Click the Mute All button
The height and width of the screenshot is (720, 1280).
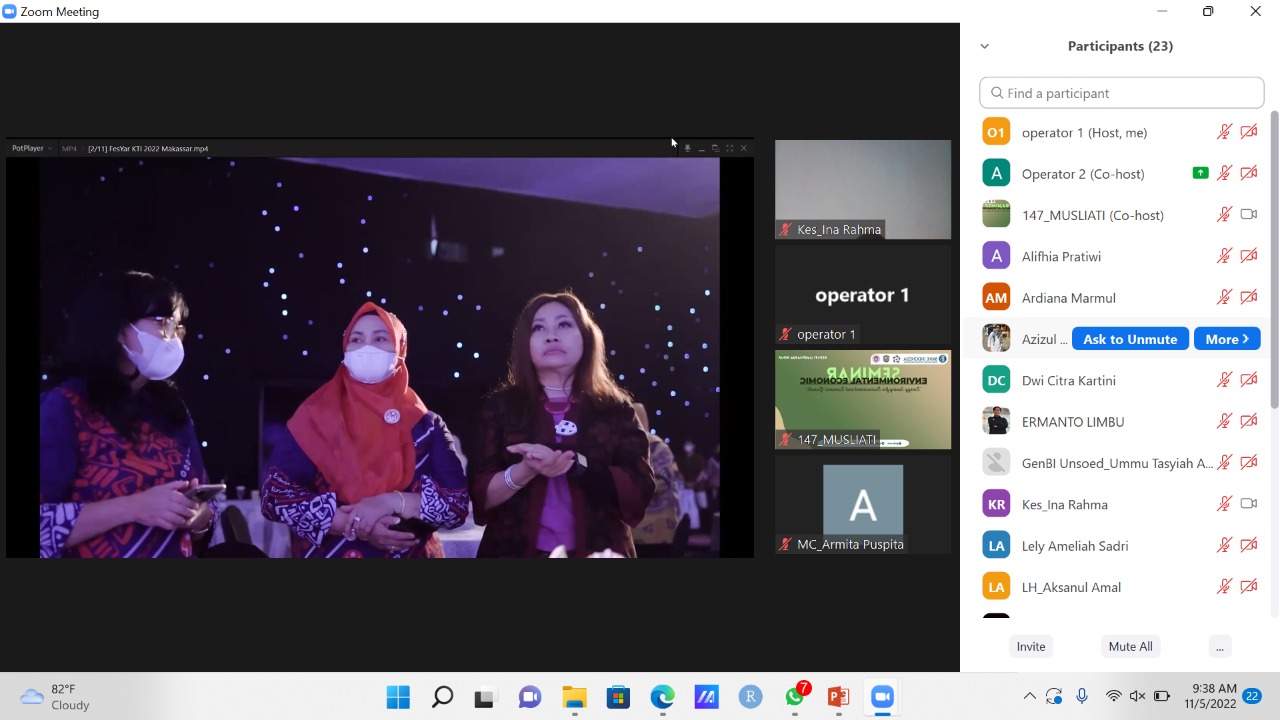pyautogui.click(x=1130, y=647)
